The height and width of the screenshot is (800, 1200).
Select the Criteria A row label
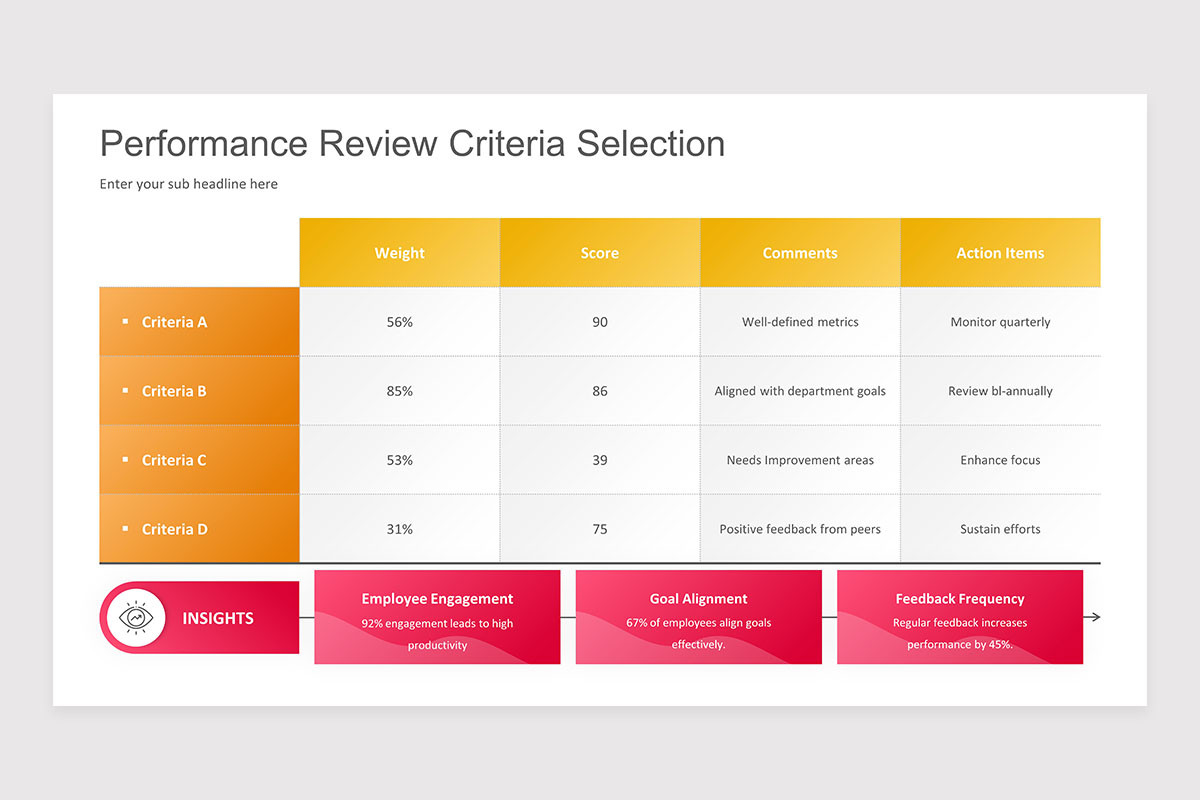[175, 321]
